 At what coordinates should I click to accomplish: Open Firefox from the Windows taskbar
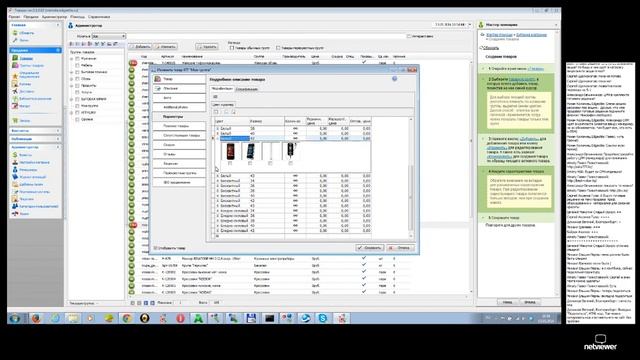tap(36, 318)
